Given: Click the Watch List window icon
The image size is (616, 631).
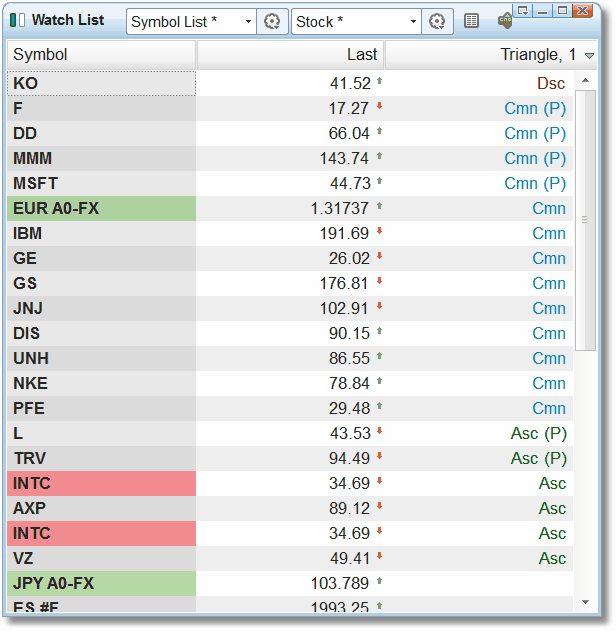Looking at the screenshot, I should coord(17,20).
